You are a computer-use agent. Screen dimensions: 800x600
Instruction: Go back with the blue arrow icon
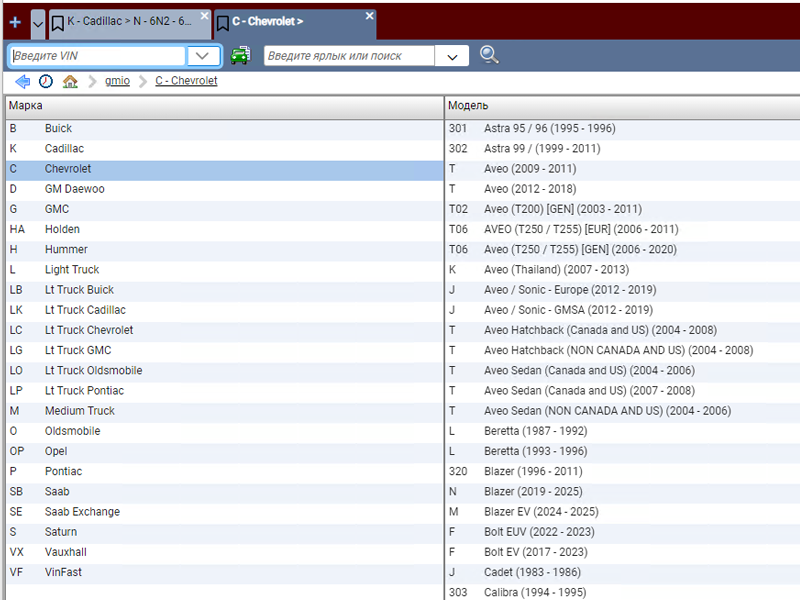[x=22, y=81]
